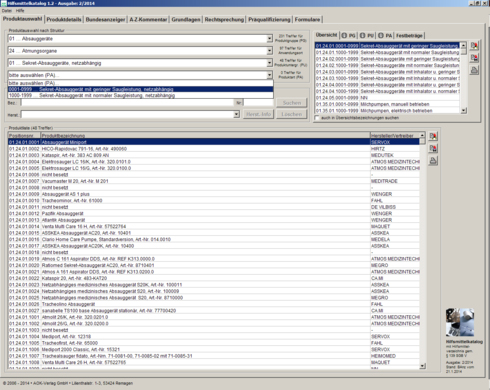Click the Suchen button
Image resolution: width=490 pixels, height=390 pixels.
coord(292,103)
